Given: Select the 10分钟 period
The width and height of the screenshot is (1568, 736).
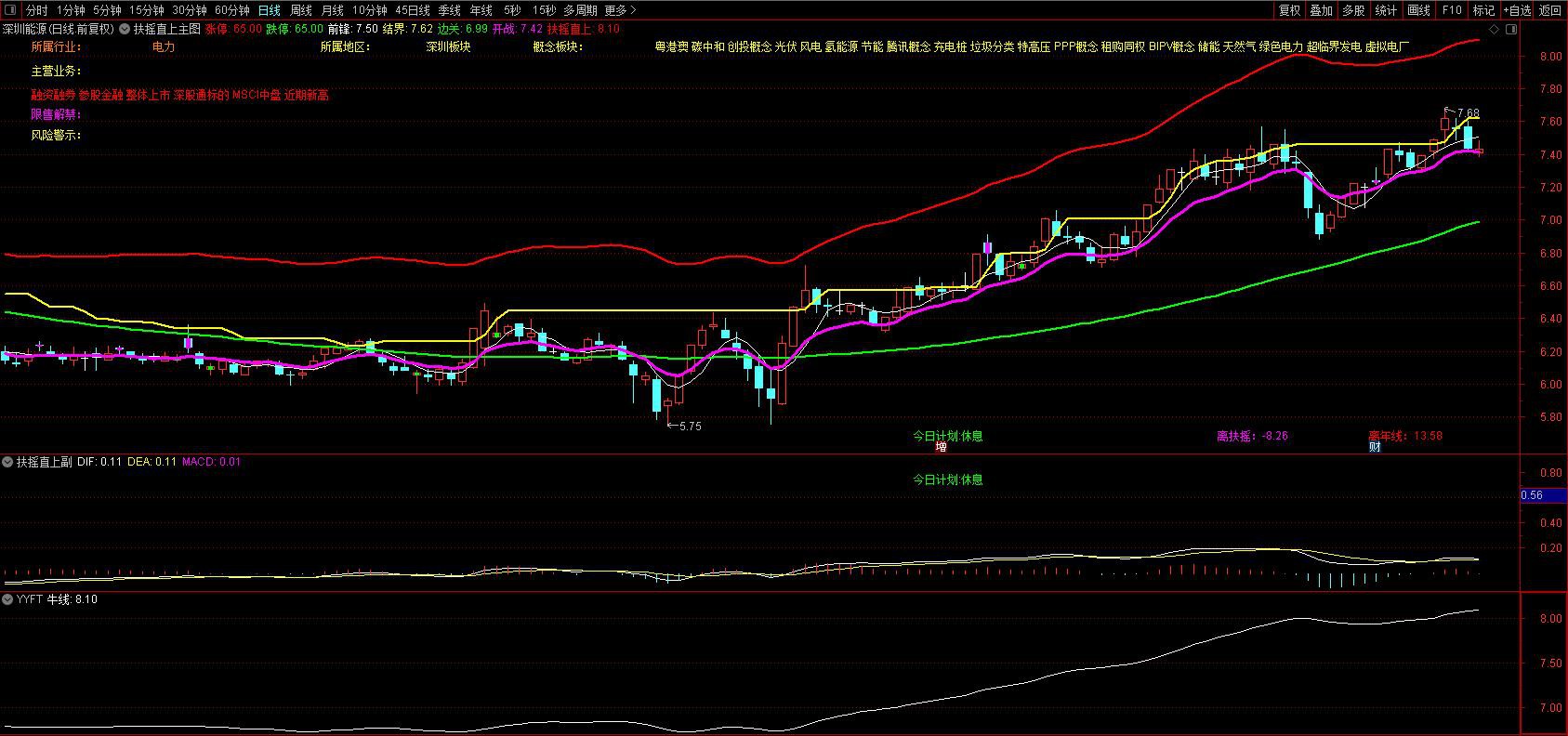Looking at the screenshot, I should [x=369, y=10].
